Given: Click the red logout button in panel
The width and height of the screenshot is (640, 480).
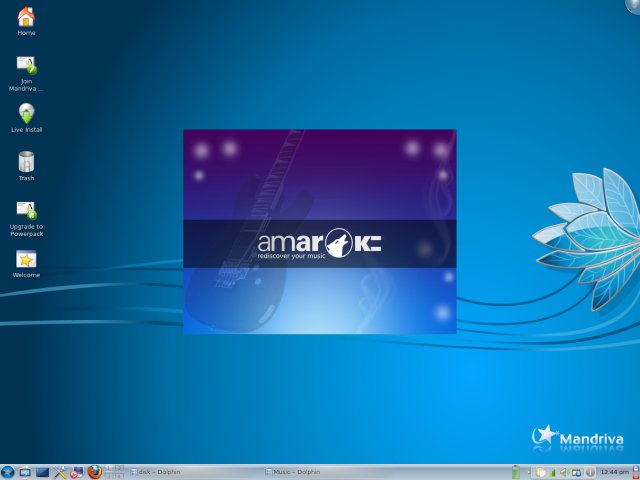Looking at the screenshot, I should 636,476.
